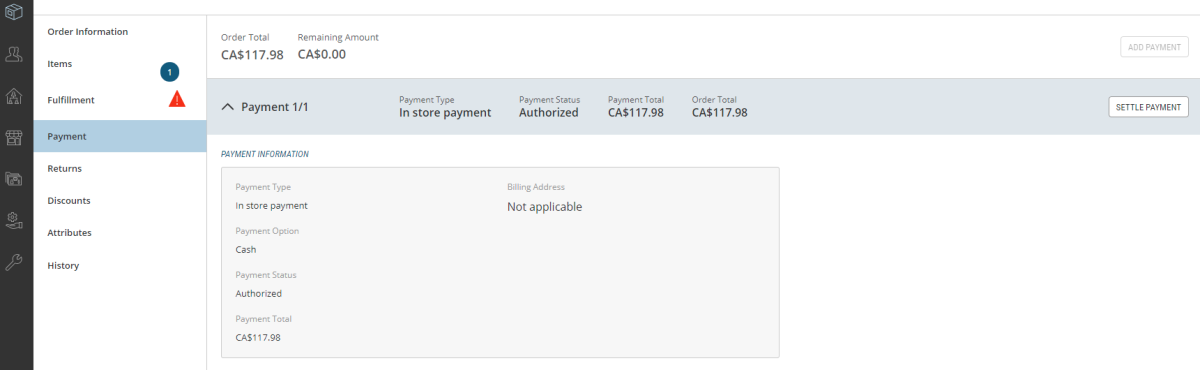Click the header 'Authorized' payment status value

coord(549,113)
